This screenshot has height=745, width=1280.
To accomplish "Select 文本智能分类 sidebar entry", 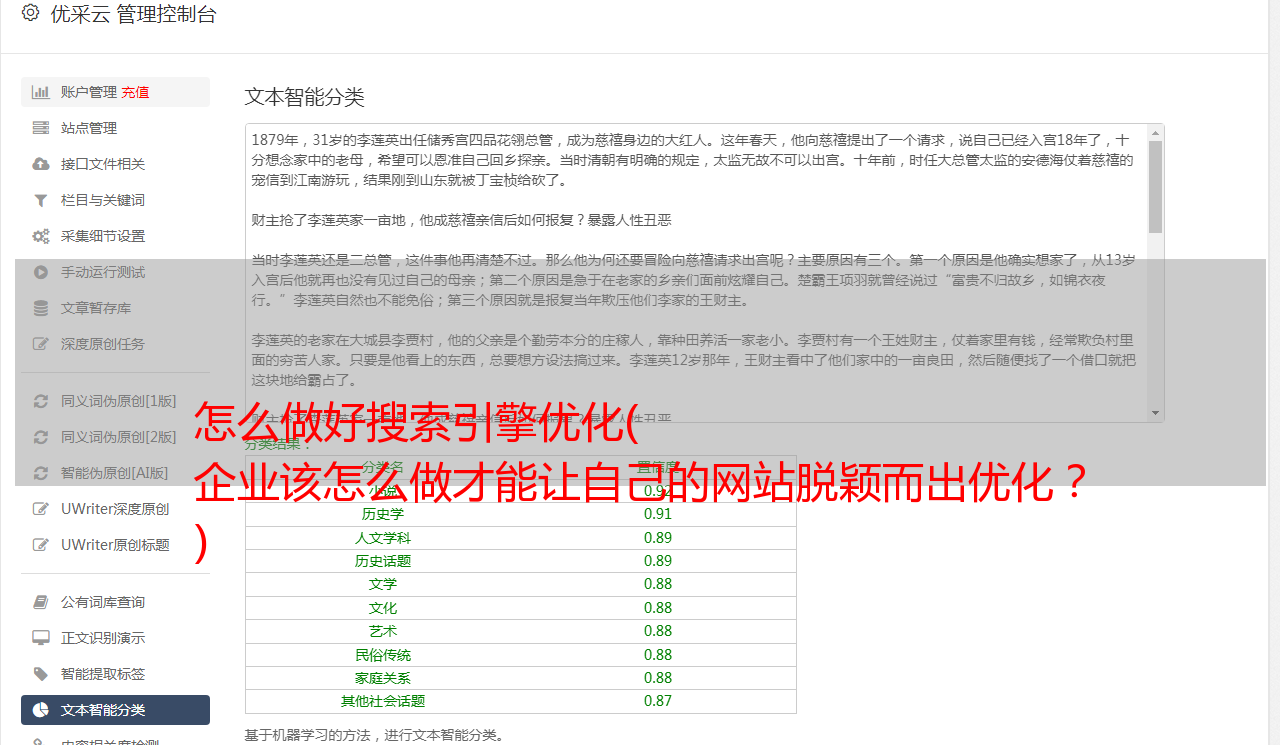I will [x=115, y=710].
